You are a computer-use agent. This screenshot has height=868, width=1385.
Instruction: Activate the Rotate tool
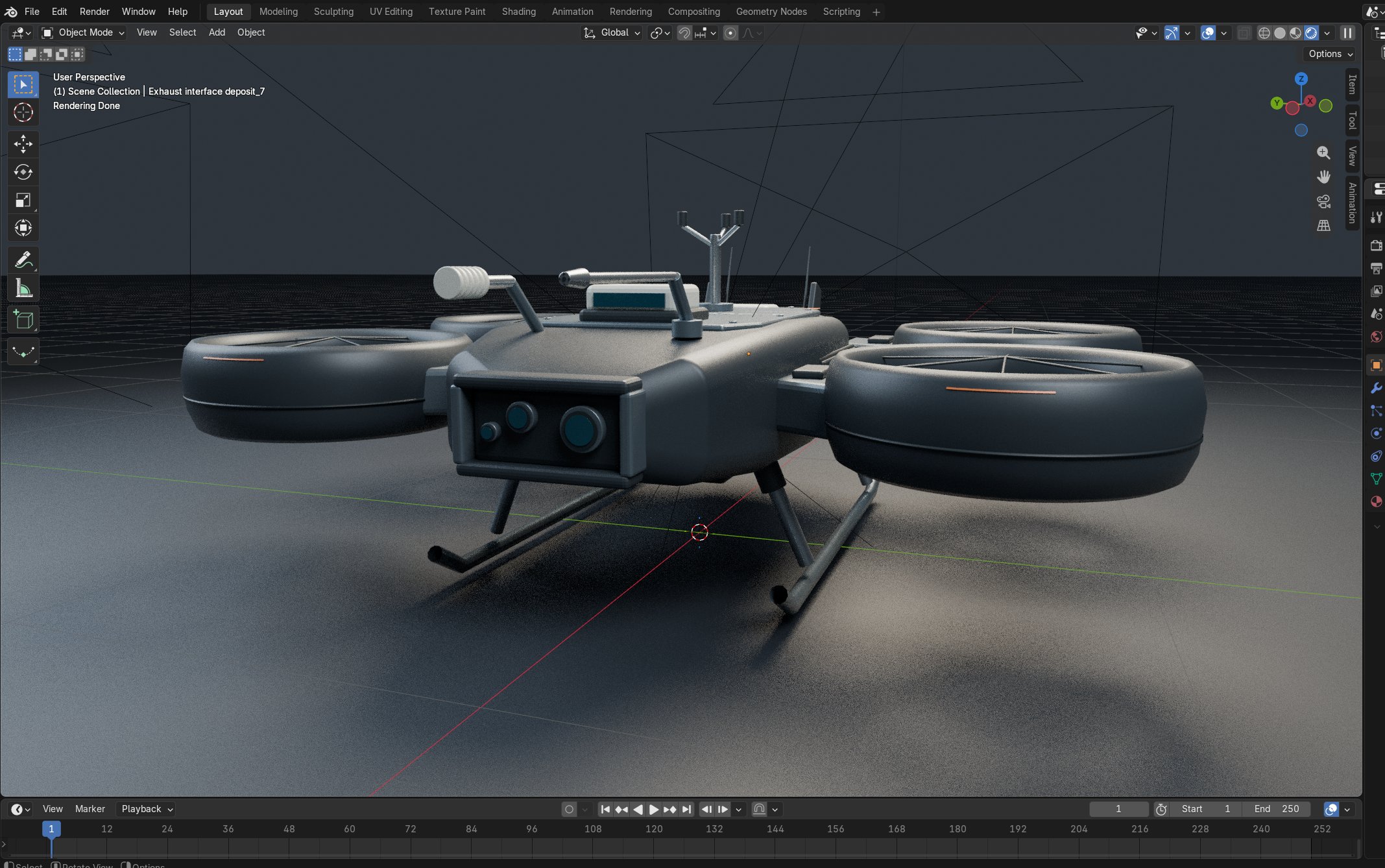click(23, 172)
